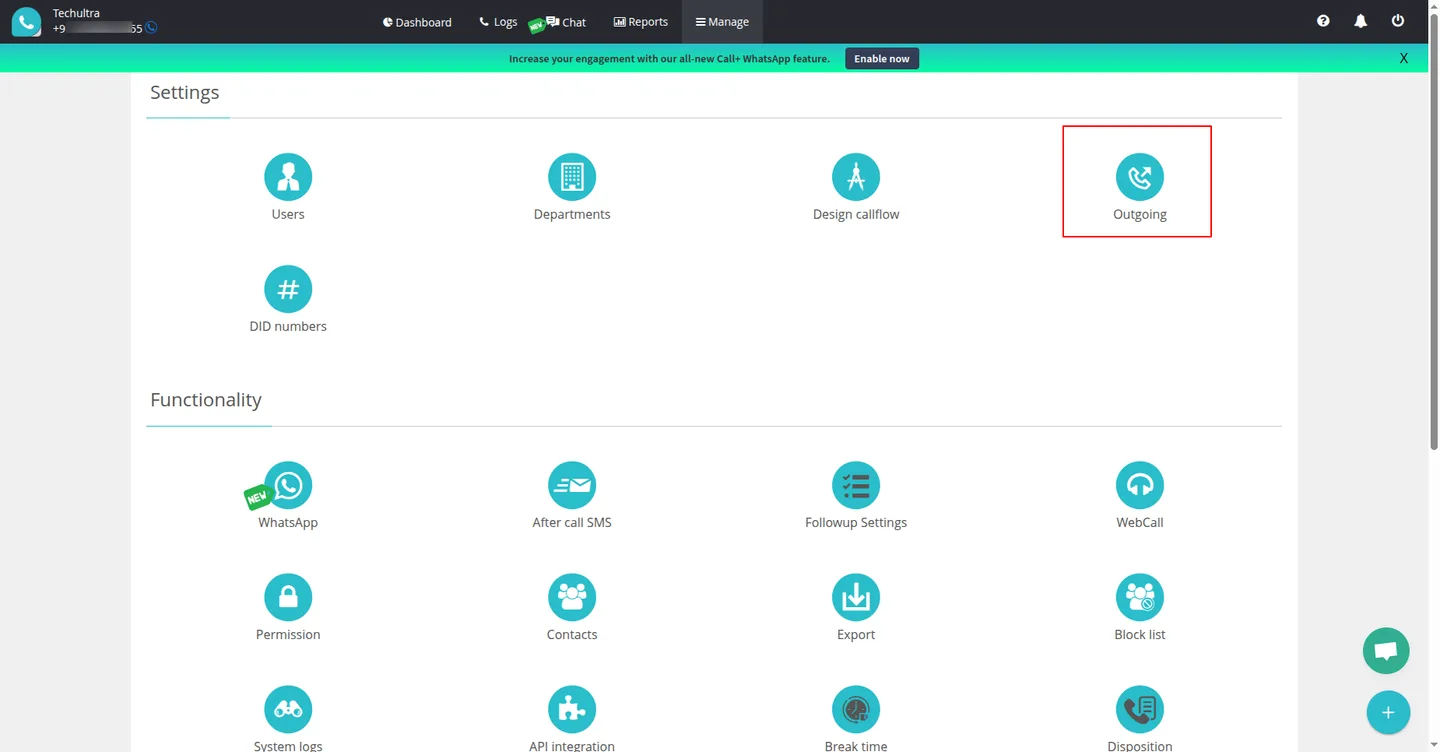Dismiss the WhatsApp banner with X
The height and width of the screenshot is (752, 1440).
(1404, 59)
